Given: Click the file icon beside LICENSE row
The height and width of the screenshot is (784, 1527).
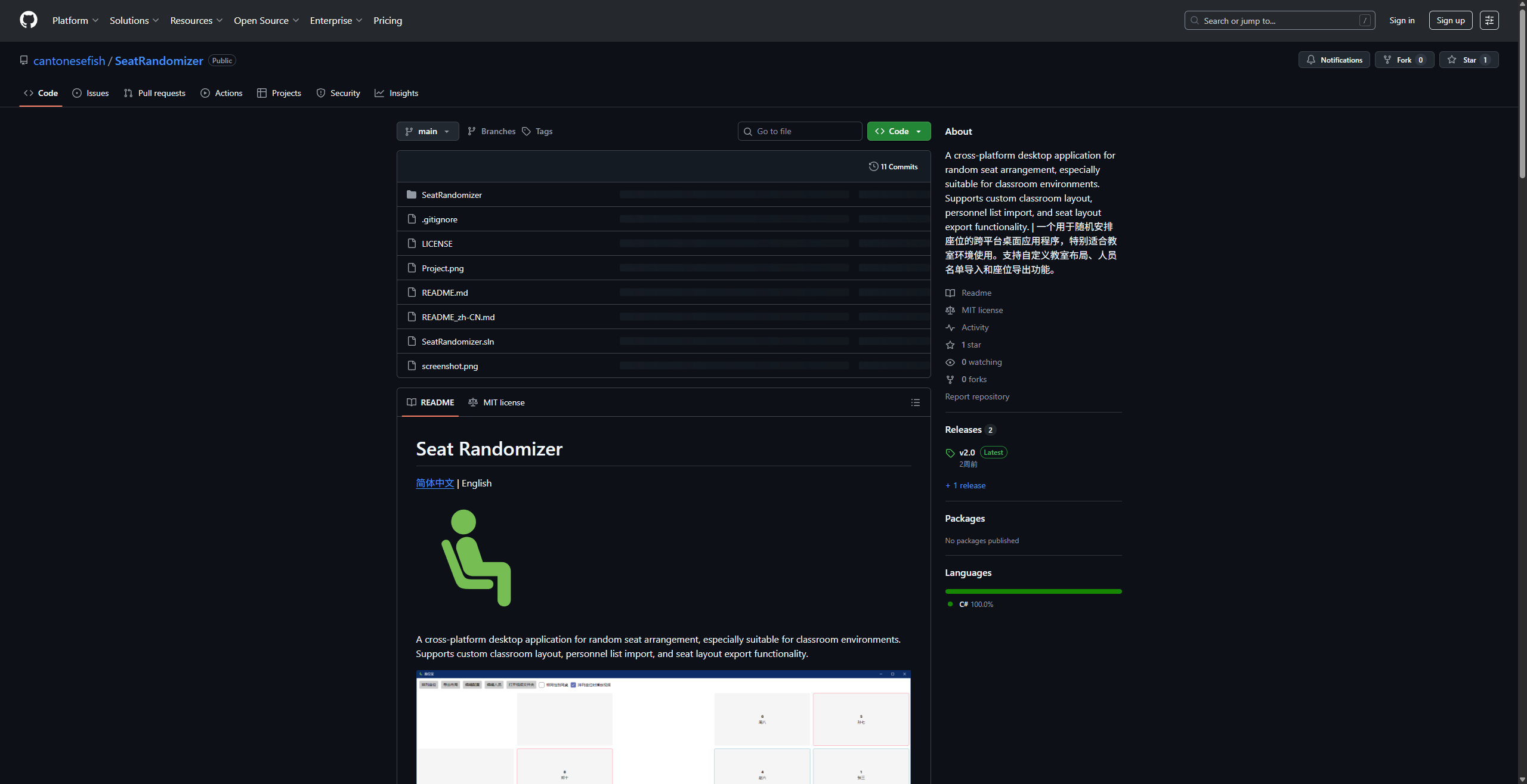Looking at the screenshot, I should (412, 243).
